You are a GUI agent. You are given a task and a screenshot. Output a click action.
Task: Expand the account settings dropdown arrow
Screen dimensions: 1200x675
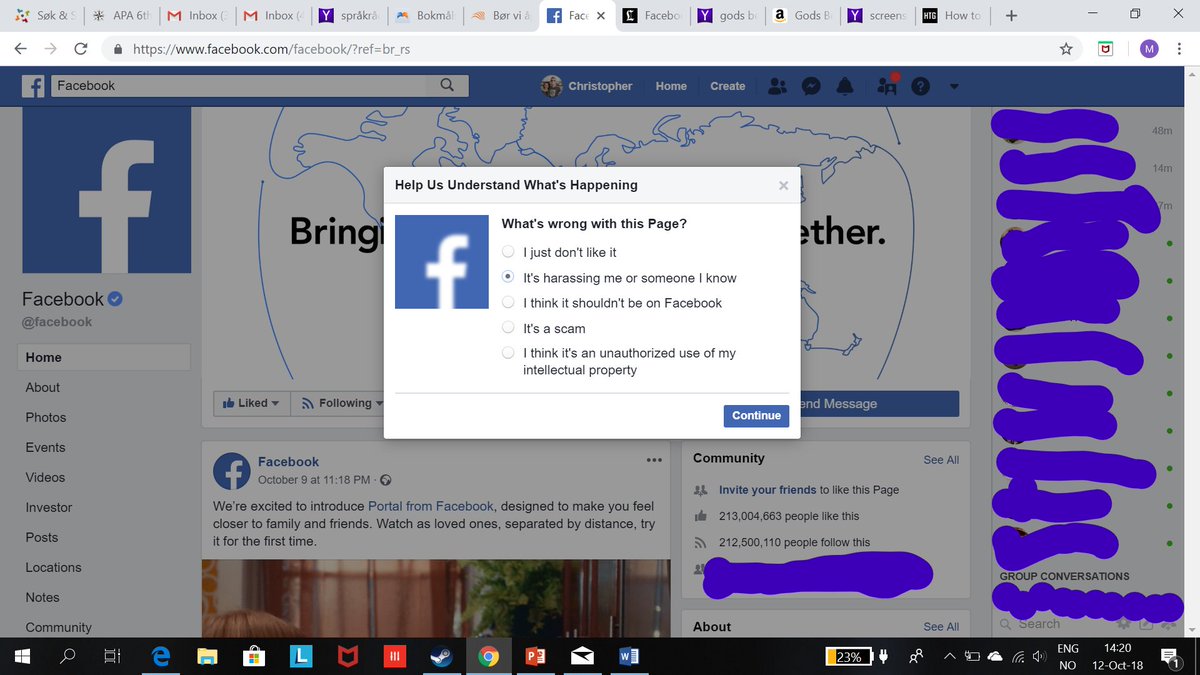(954, 87)
